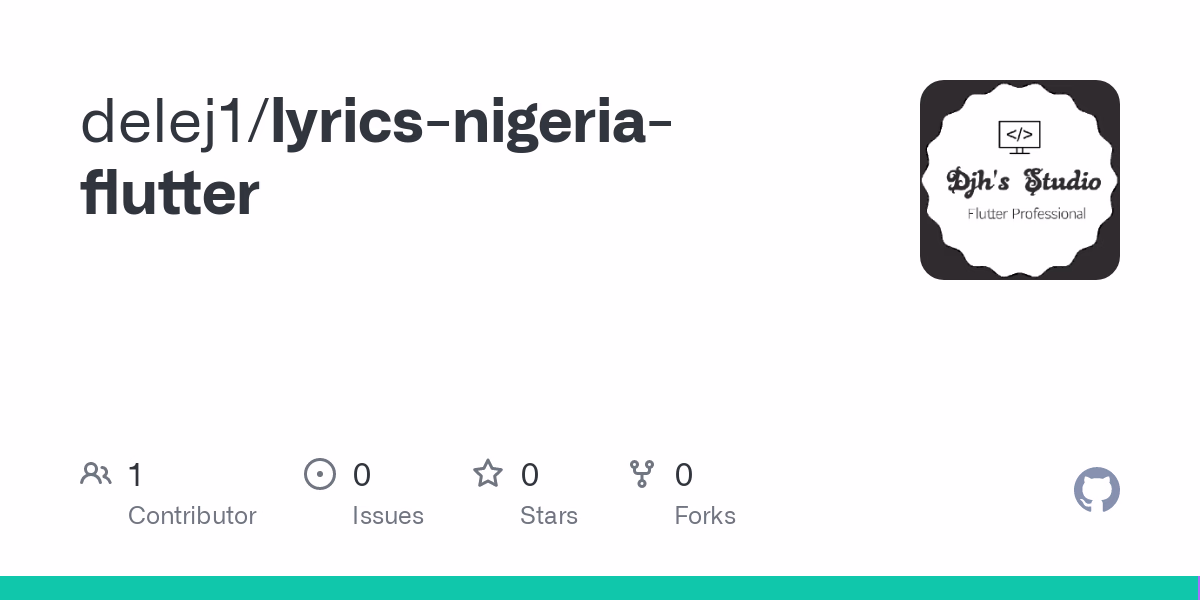Select the Forks label

pos(705,516)
